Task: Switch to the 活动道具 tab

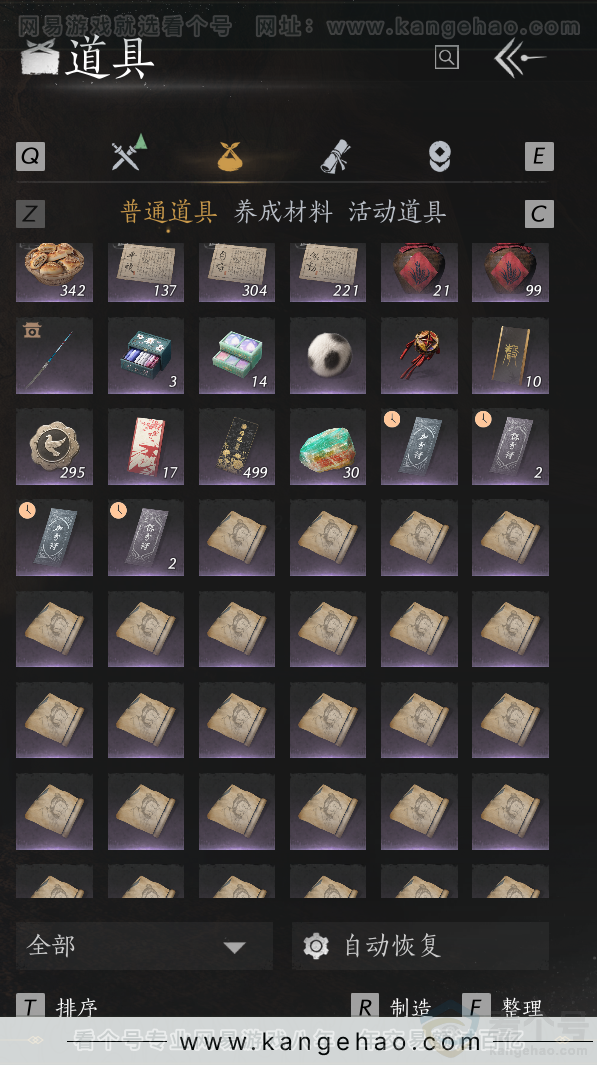Action: pyautogui.click(x=397, y=212)
